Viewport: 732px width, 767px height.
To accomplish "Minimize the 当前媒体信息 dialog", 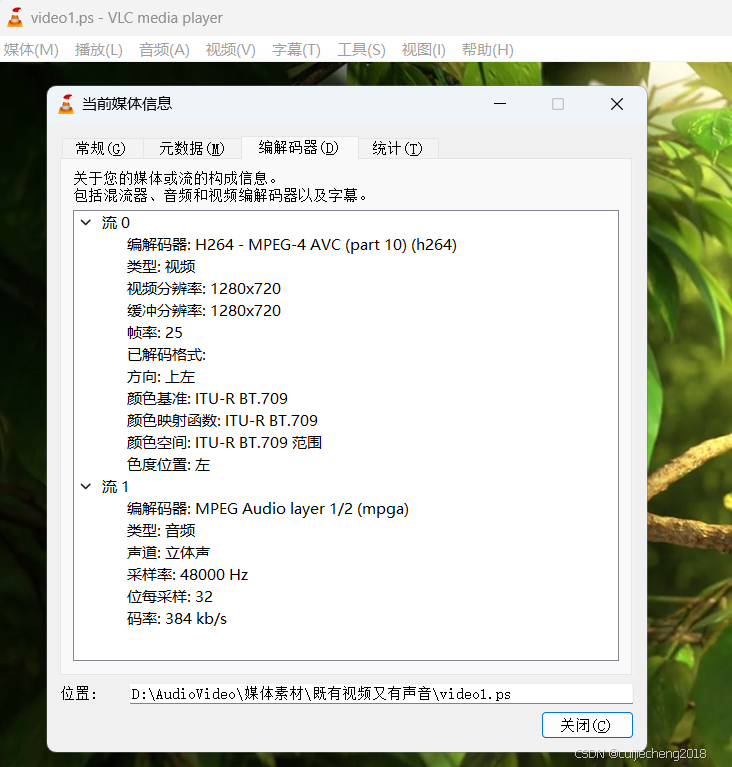I will pos(500,104).
